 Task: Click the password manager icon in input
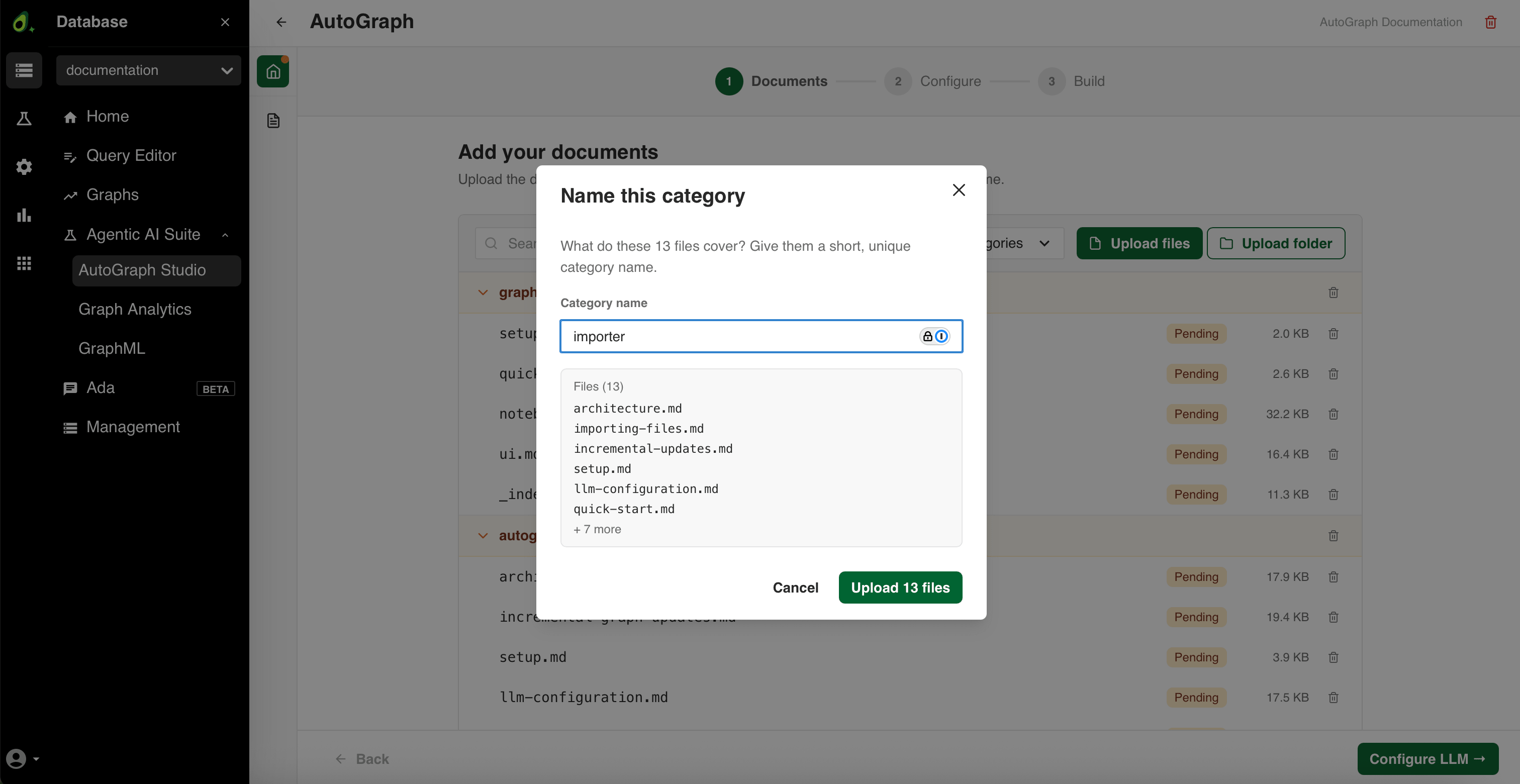click(x=934, y=336)
